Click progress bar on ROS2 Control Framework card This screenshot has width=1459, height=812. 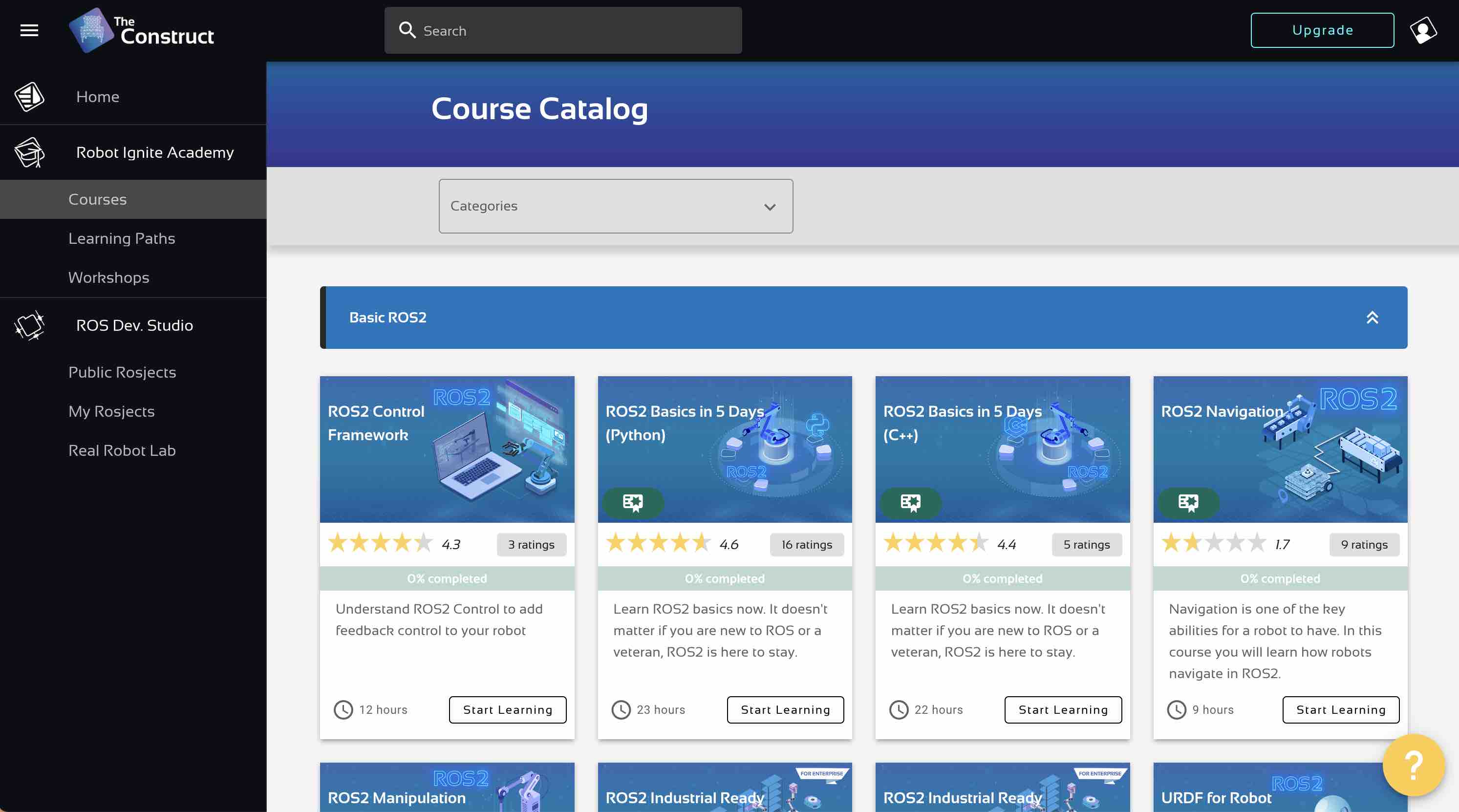tap(447, 578)
